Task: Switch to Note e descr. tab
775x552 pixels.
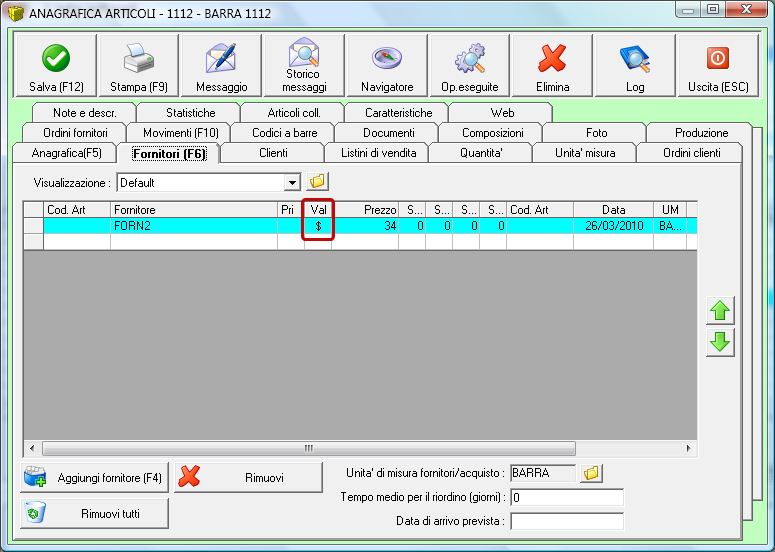Action: [85, 113]
